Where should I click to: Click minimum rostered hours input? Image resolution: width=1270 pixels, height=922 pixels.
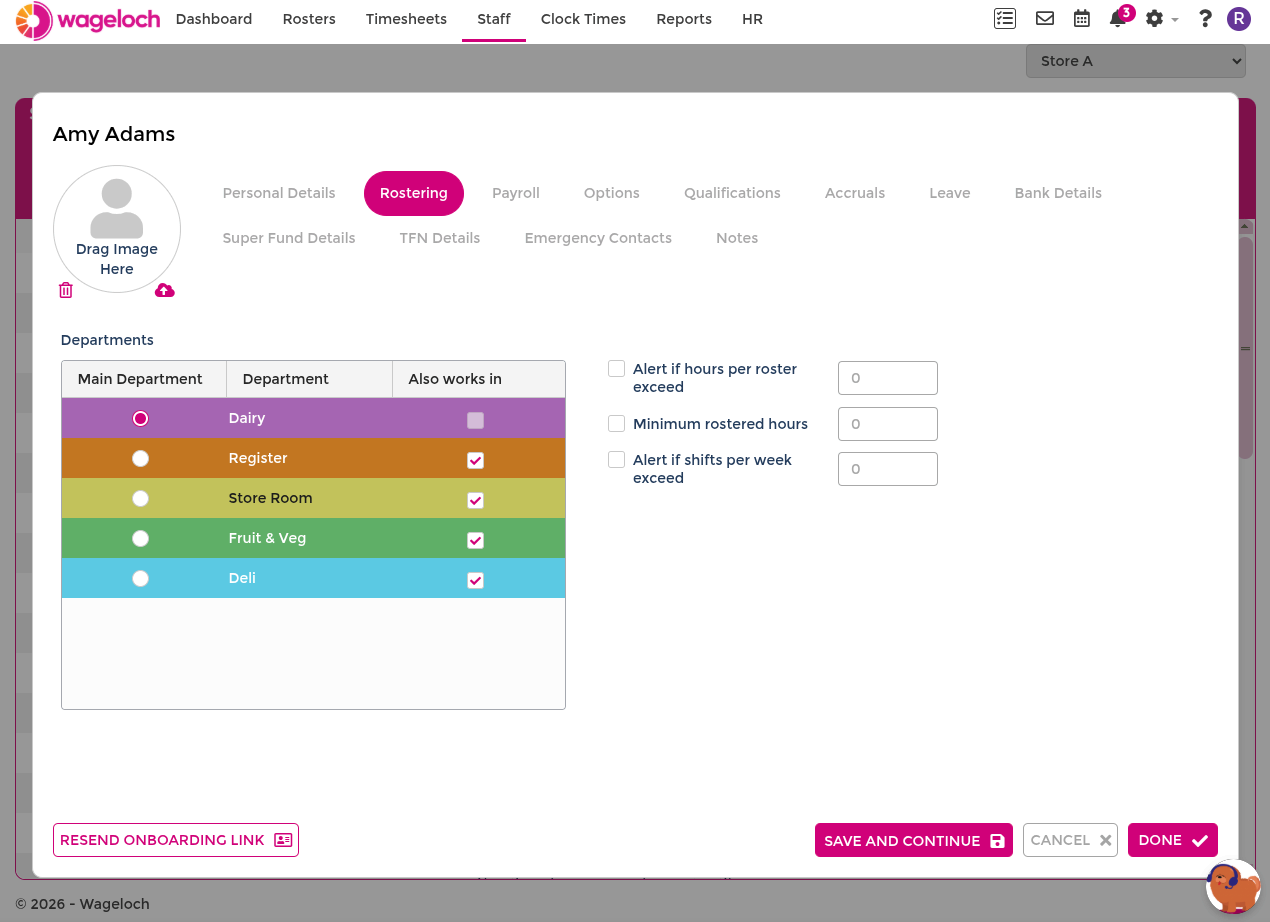[888, 424]
